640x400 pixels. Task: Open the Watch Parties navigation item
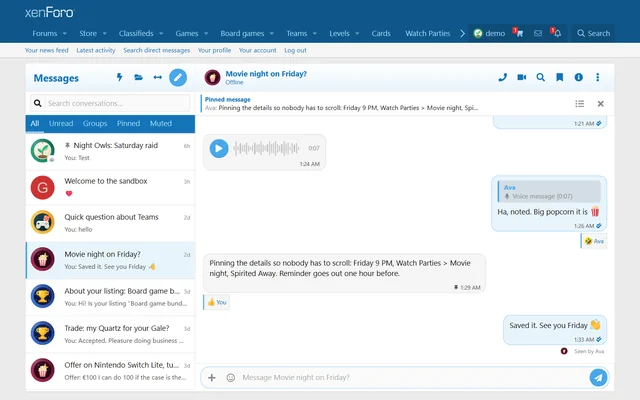coord(427,33)
